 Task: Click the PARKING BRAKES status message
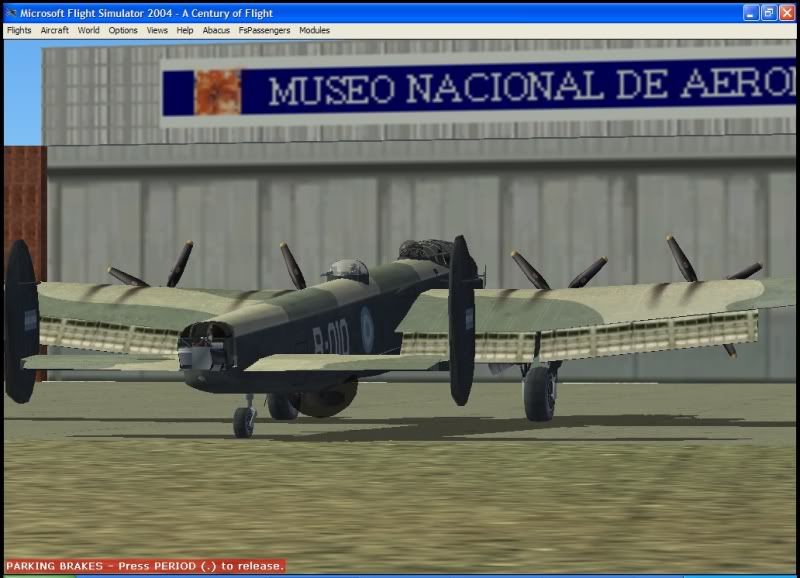click(145, 566)
